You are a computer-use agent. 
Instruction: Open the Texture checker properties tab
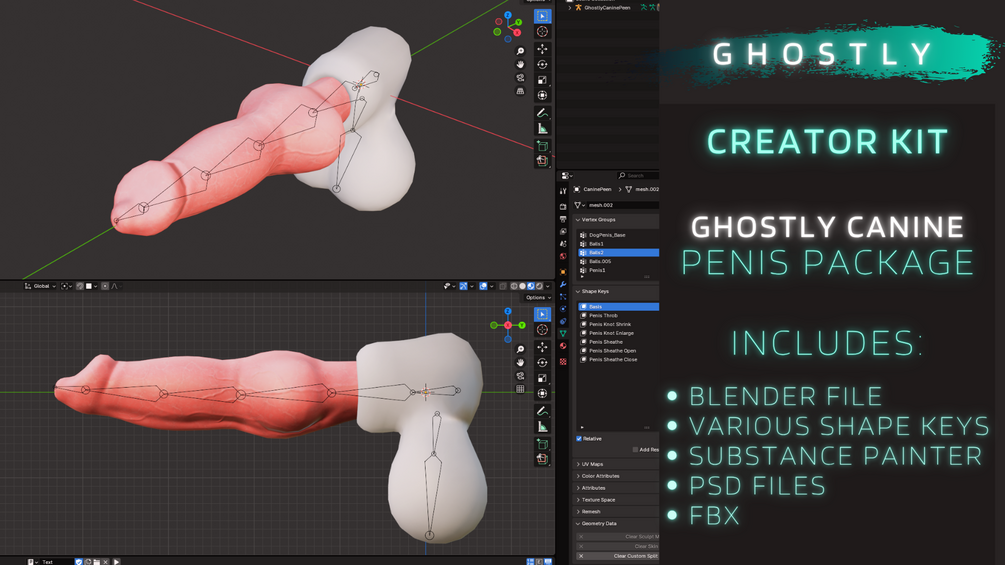coord(563,361)
